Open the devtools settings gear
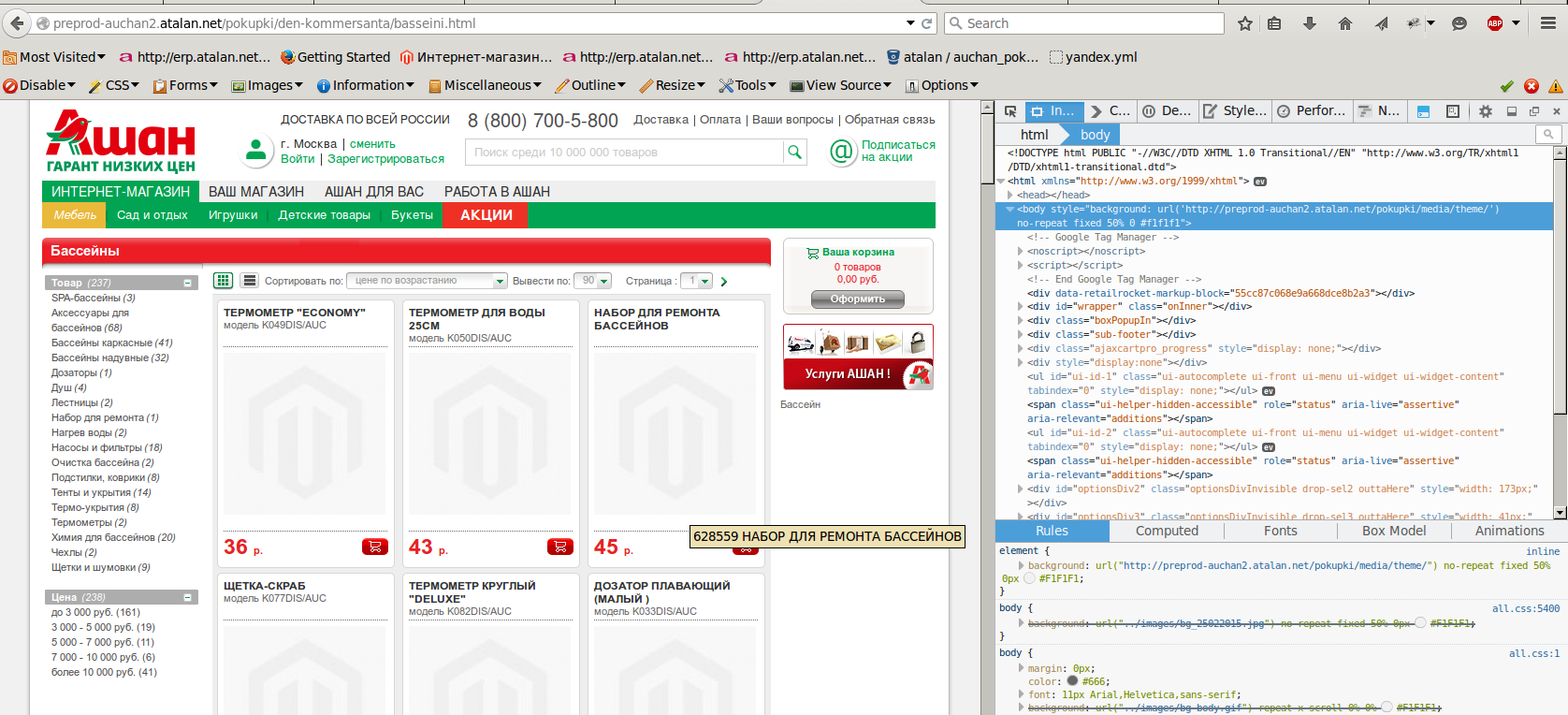This screenshot has width=1568, height=715. point(1486,111)
